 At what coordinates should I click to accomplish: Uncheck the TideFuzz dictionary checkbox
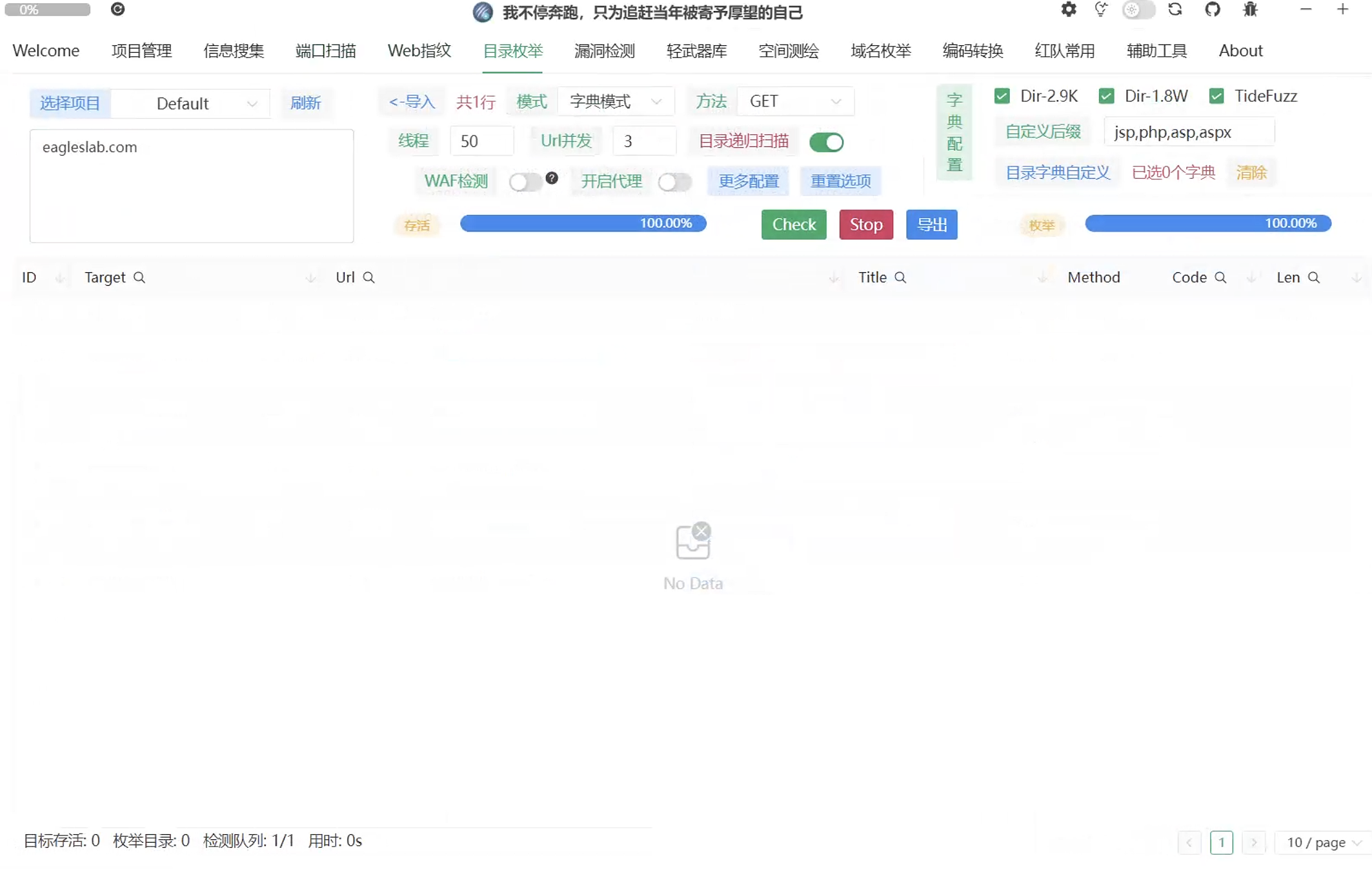(x=1216, y=96)
